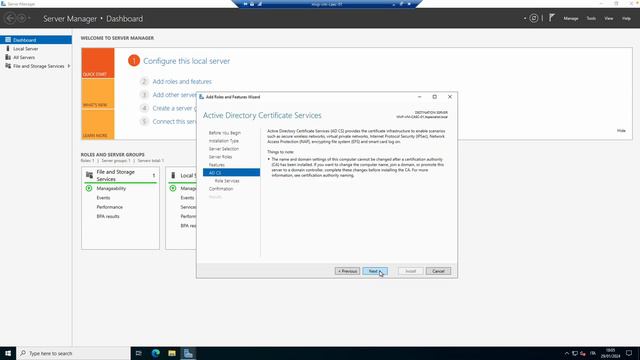
Task: Click the Local Server tile icon
Action: click(x=173, y=175)
